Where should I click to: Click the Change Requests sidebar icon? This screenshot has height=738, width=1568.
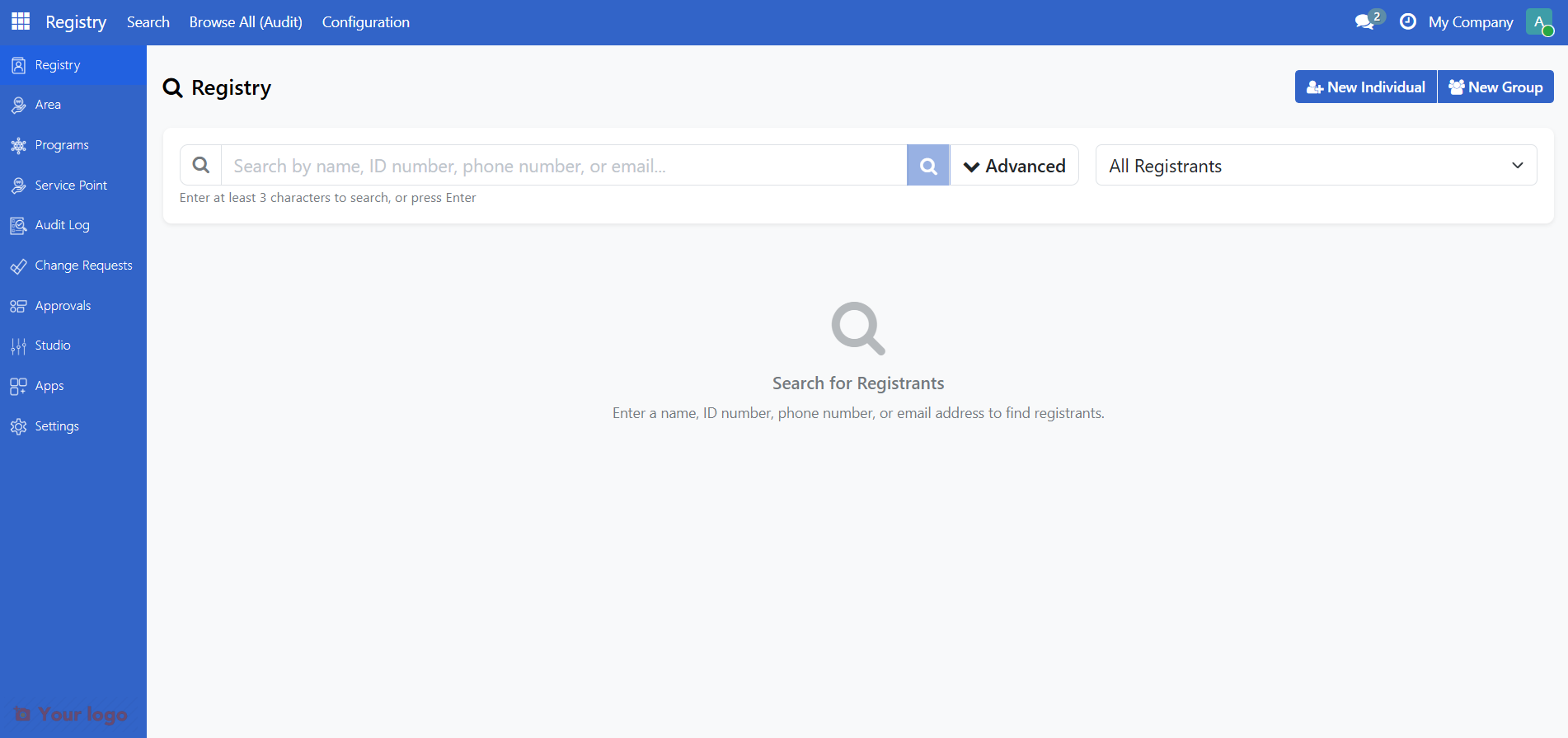click(18, 266)
